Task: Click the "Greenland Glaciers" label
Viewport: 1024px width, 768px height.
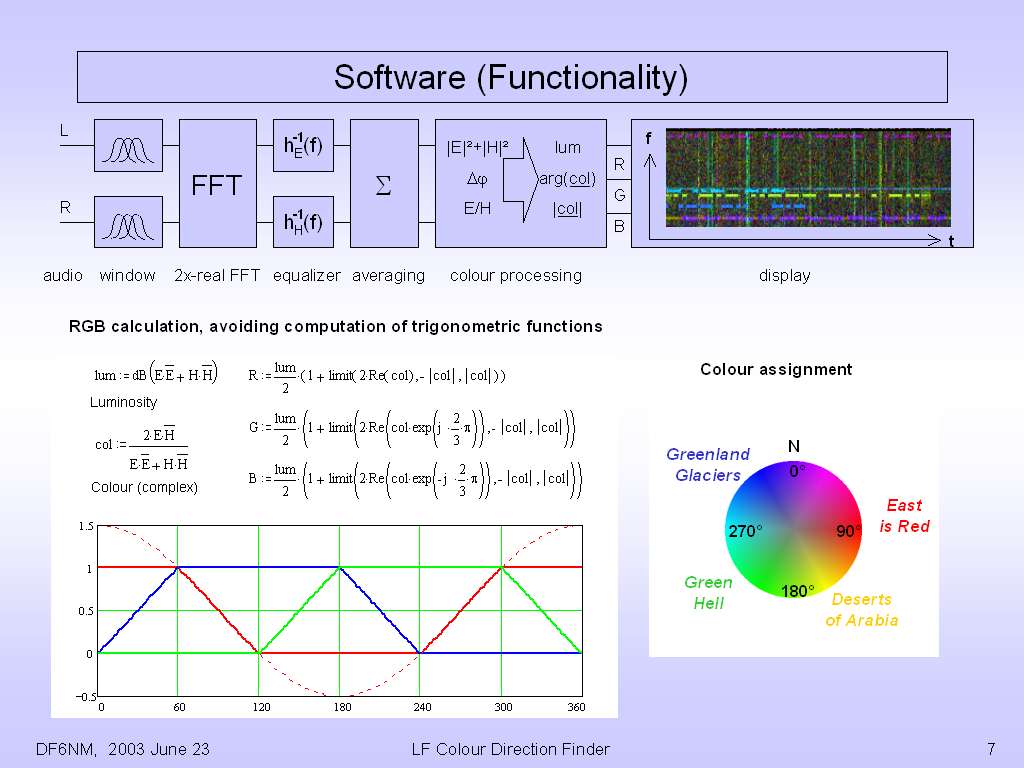Action: tap(708, 465)
